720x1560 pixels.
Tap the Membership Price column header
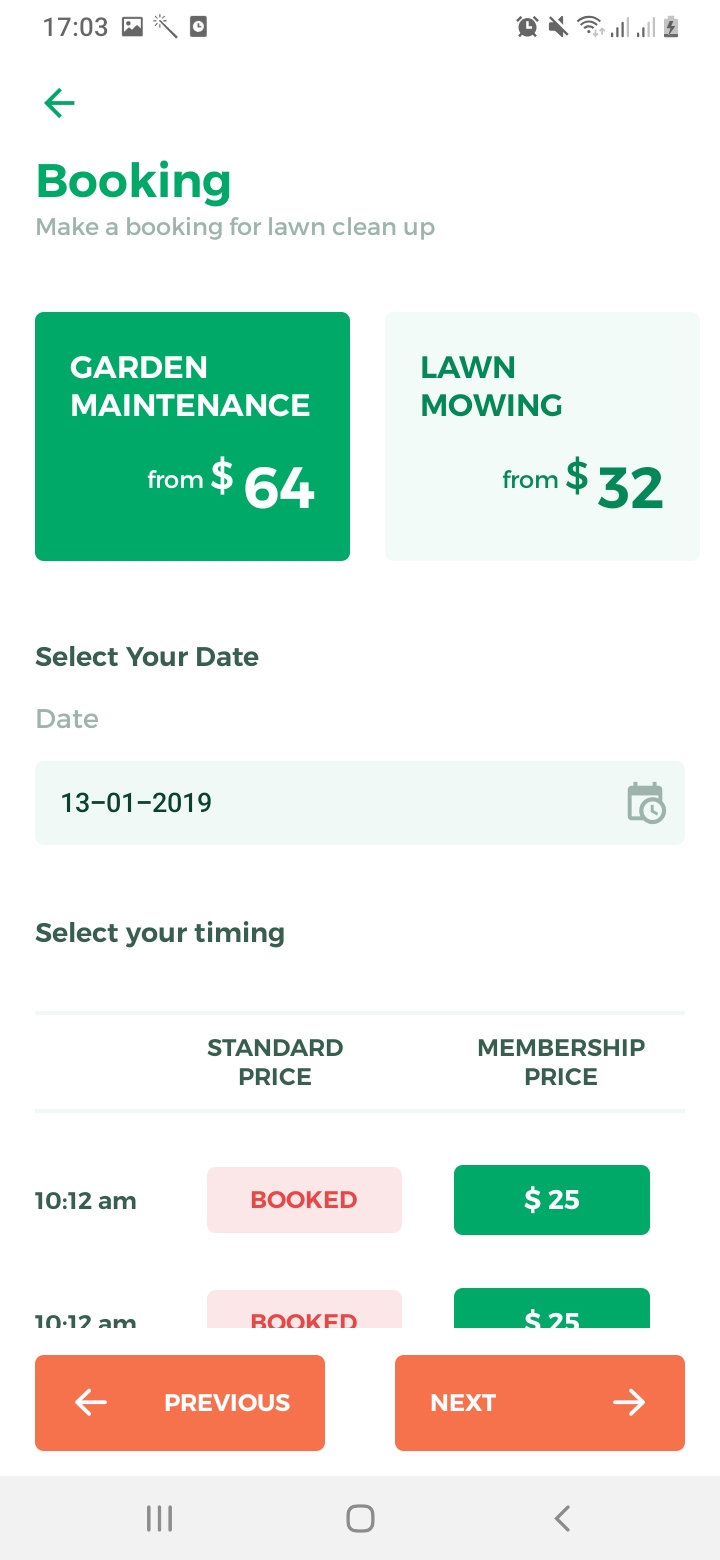pyautogui.click(x=561, y=1062)
